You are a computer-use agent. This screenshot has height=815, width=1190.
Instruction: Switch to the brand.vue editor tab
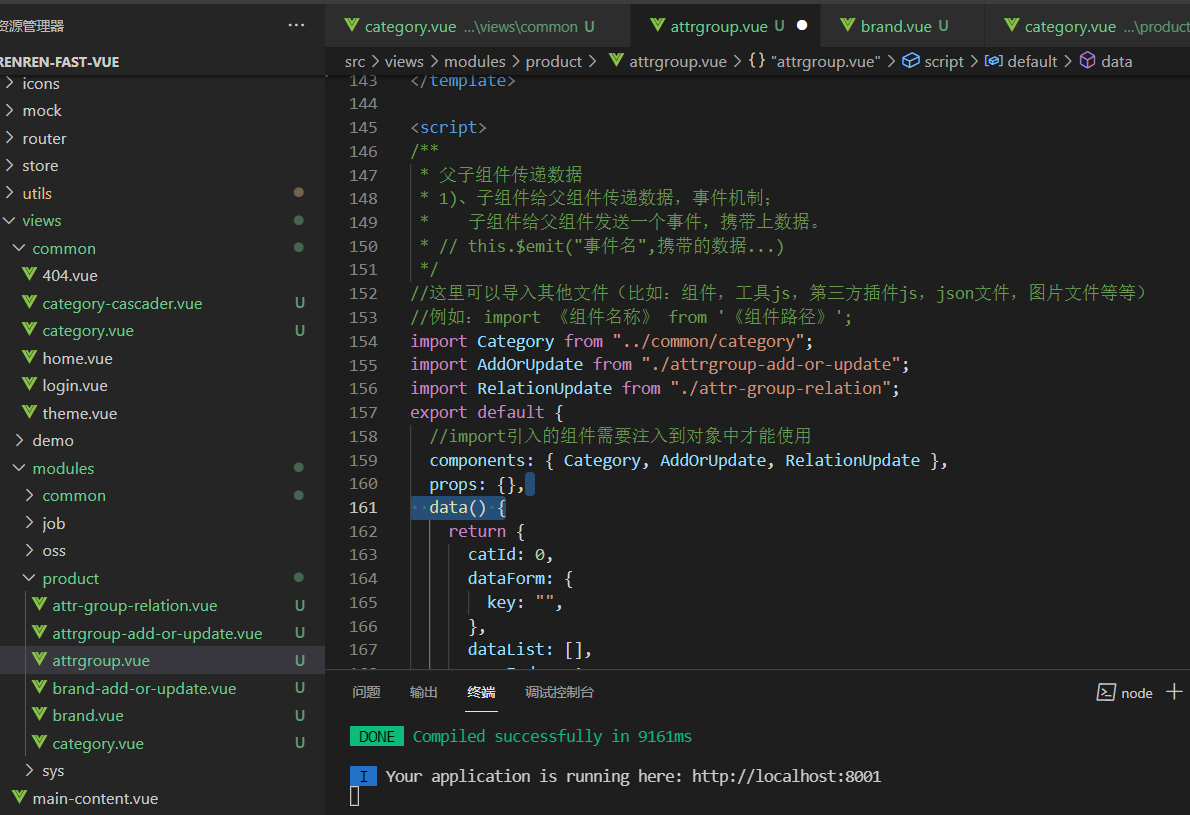coord(896,27)
